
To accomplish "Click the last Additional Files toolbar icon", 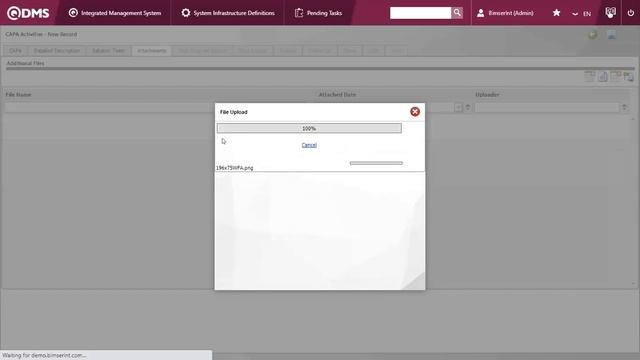I will pos(629,76).
